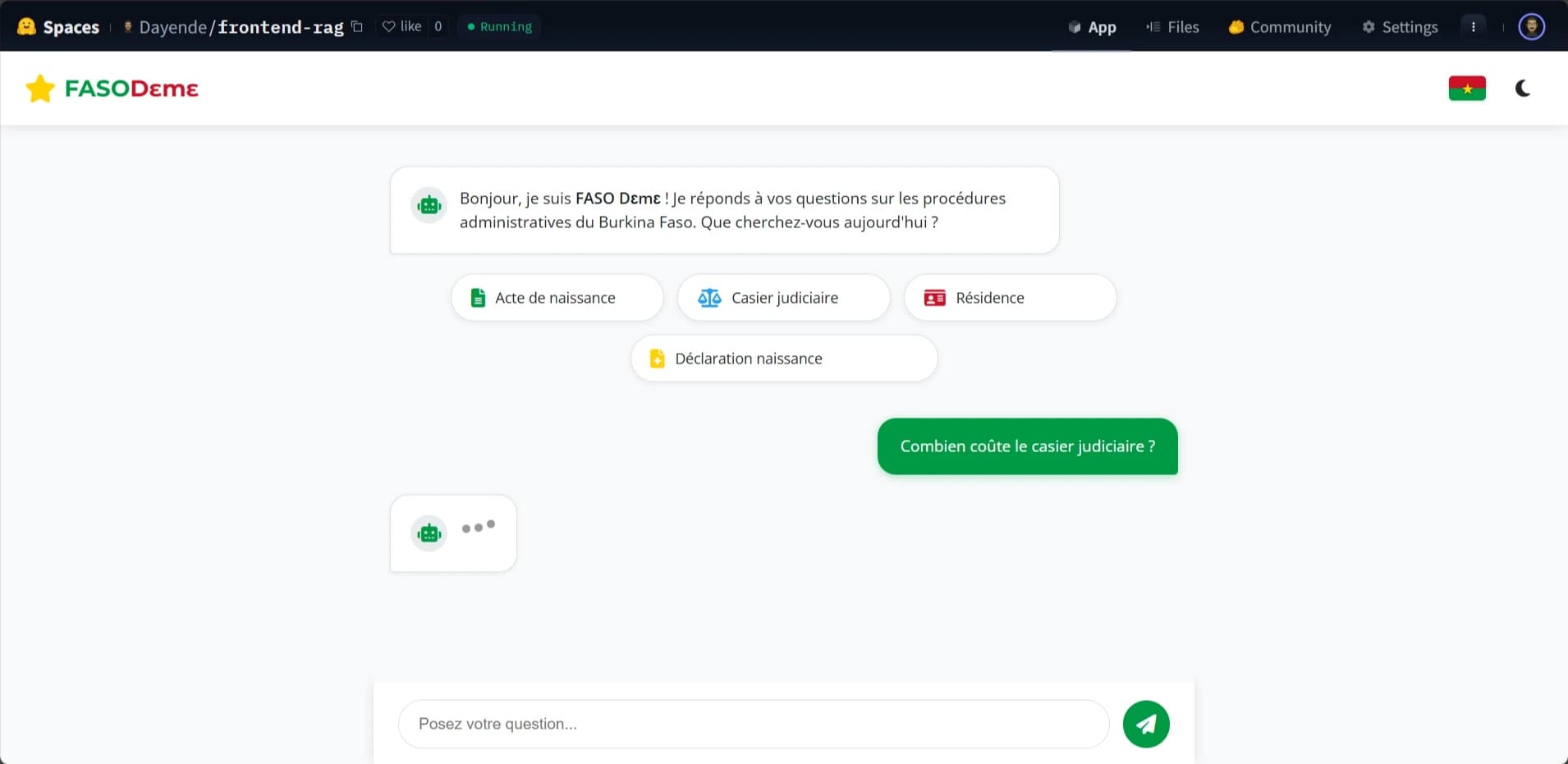The width and height of the screenshot is (1568, 764).
Task: Go to Hugging Face Spaces home
Action: click(x=59, y=27)
